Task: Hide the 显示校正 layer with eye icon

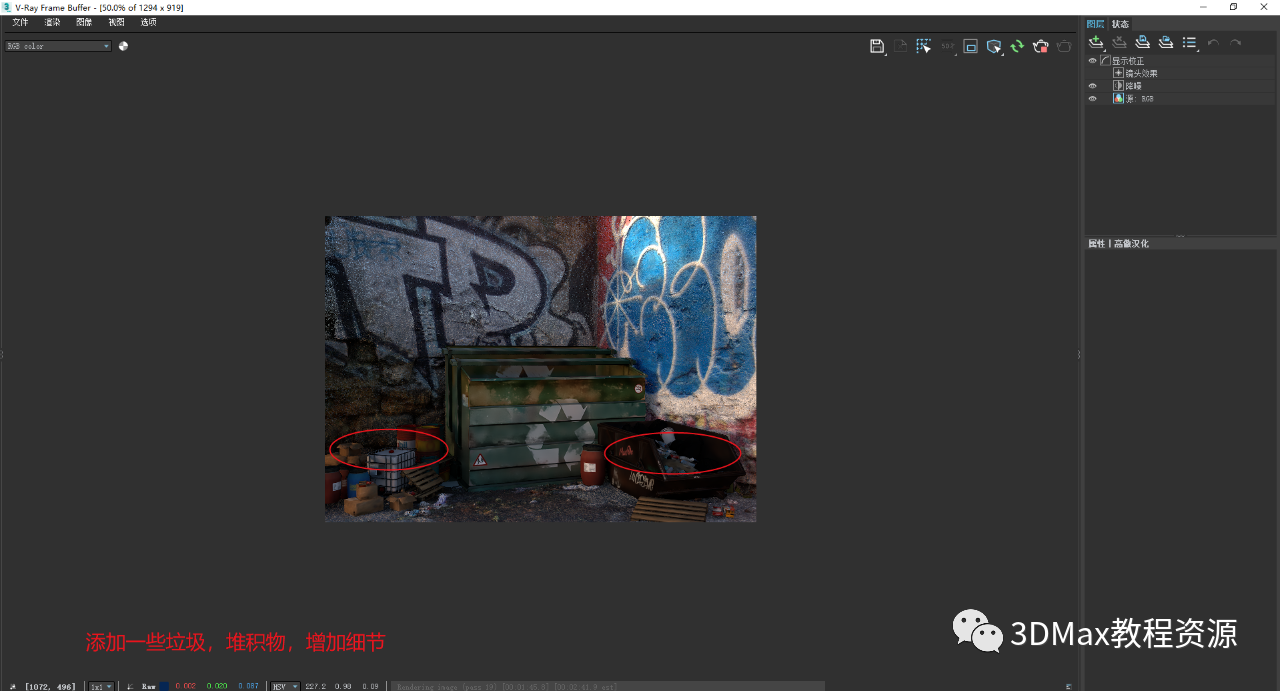Action: coord(1092,61)
